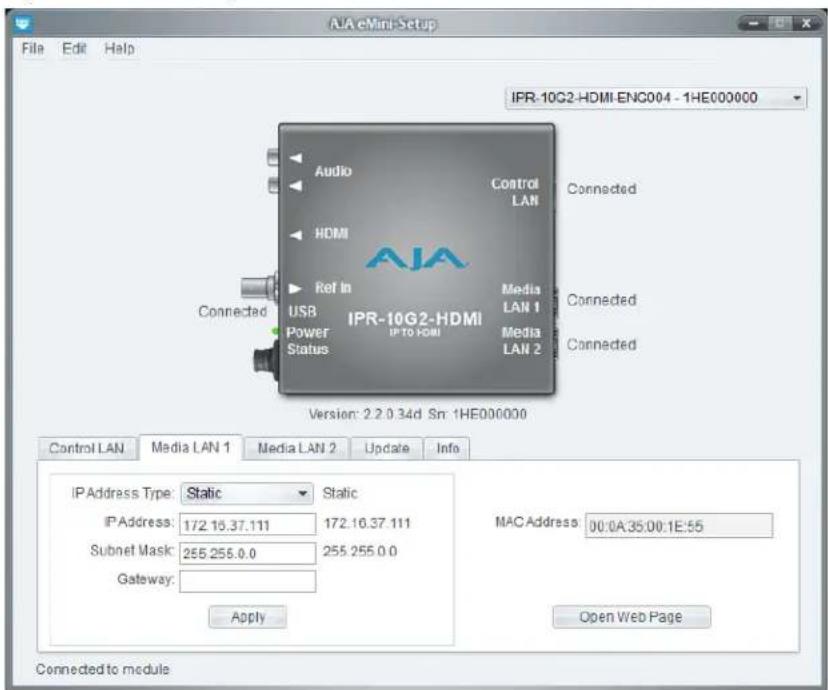The width and height of the screenshot is (828, 690).
Task: Open the File menu
Action: 33,49
